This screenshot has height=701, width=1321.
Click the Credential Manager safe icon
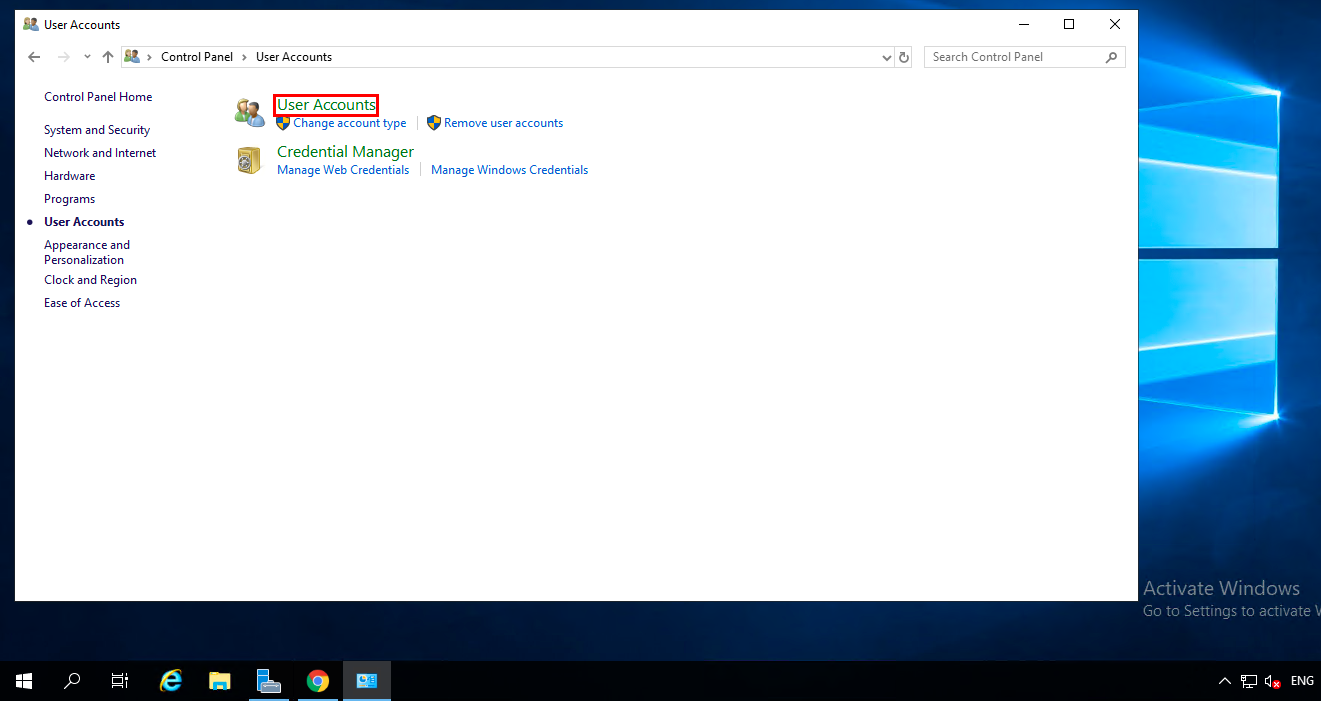(x=249, y=160)
